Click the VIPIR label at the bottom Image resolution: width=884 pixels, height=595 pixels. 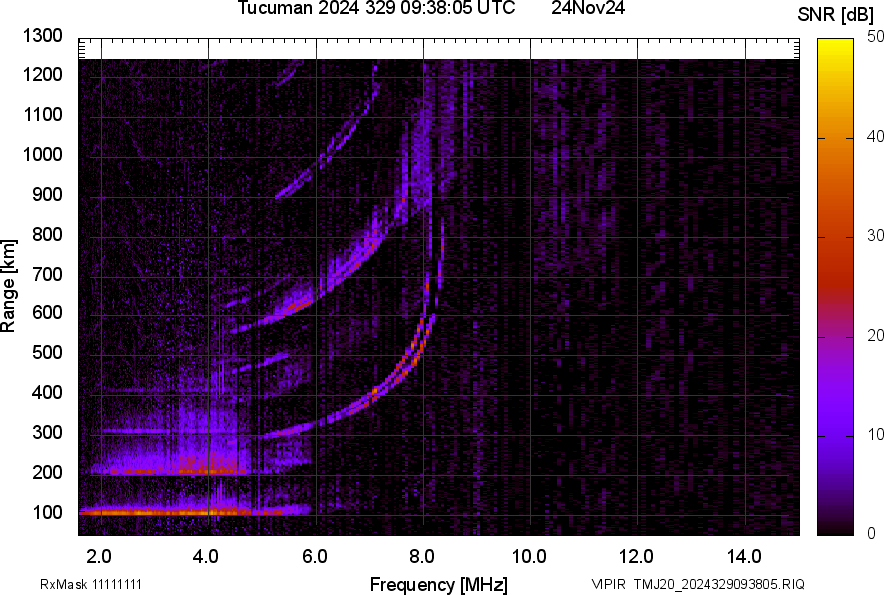(610, 584)
